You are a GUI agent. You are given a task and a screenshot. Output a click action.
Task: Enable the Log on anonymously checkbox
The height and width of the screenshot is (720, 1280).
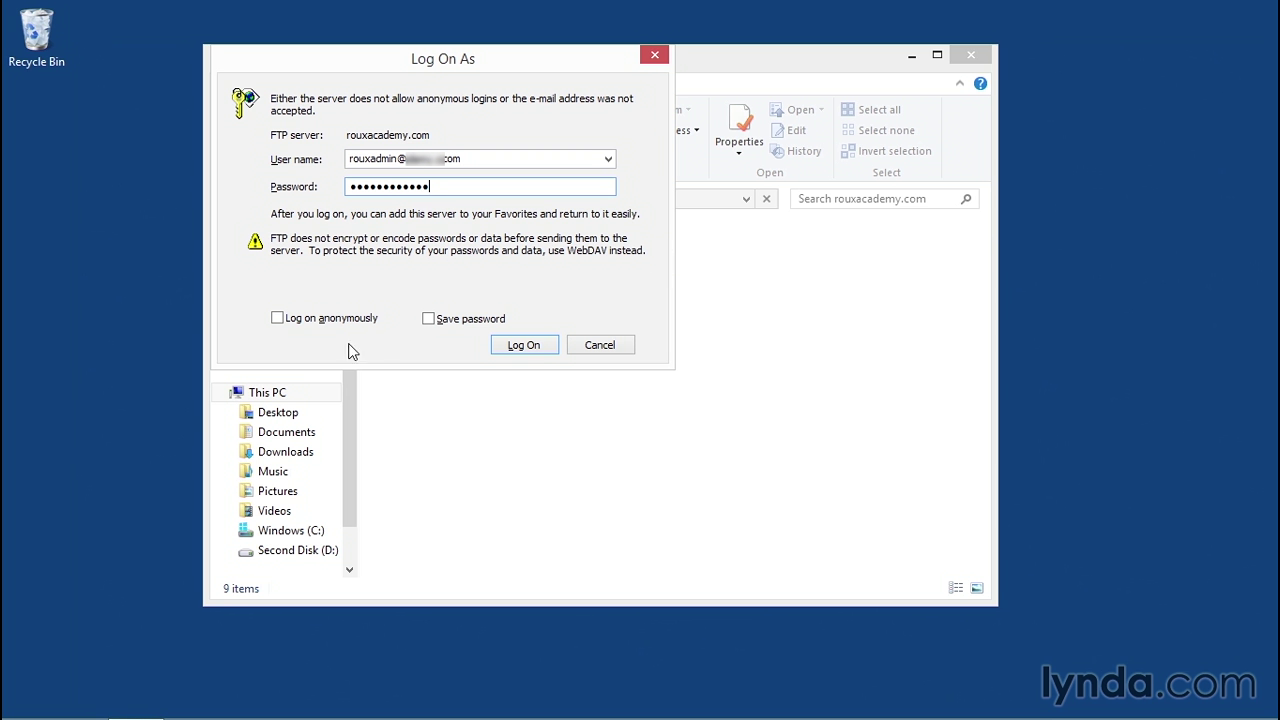click(x=277, y=318)
